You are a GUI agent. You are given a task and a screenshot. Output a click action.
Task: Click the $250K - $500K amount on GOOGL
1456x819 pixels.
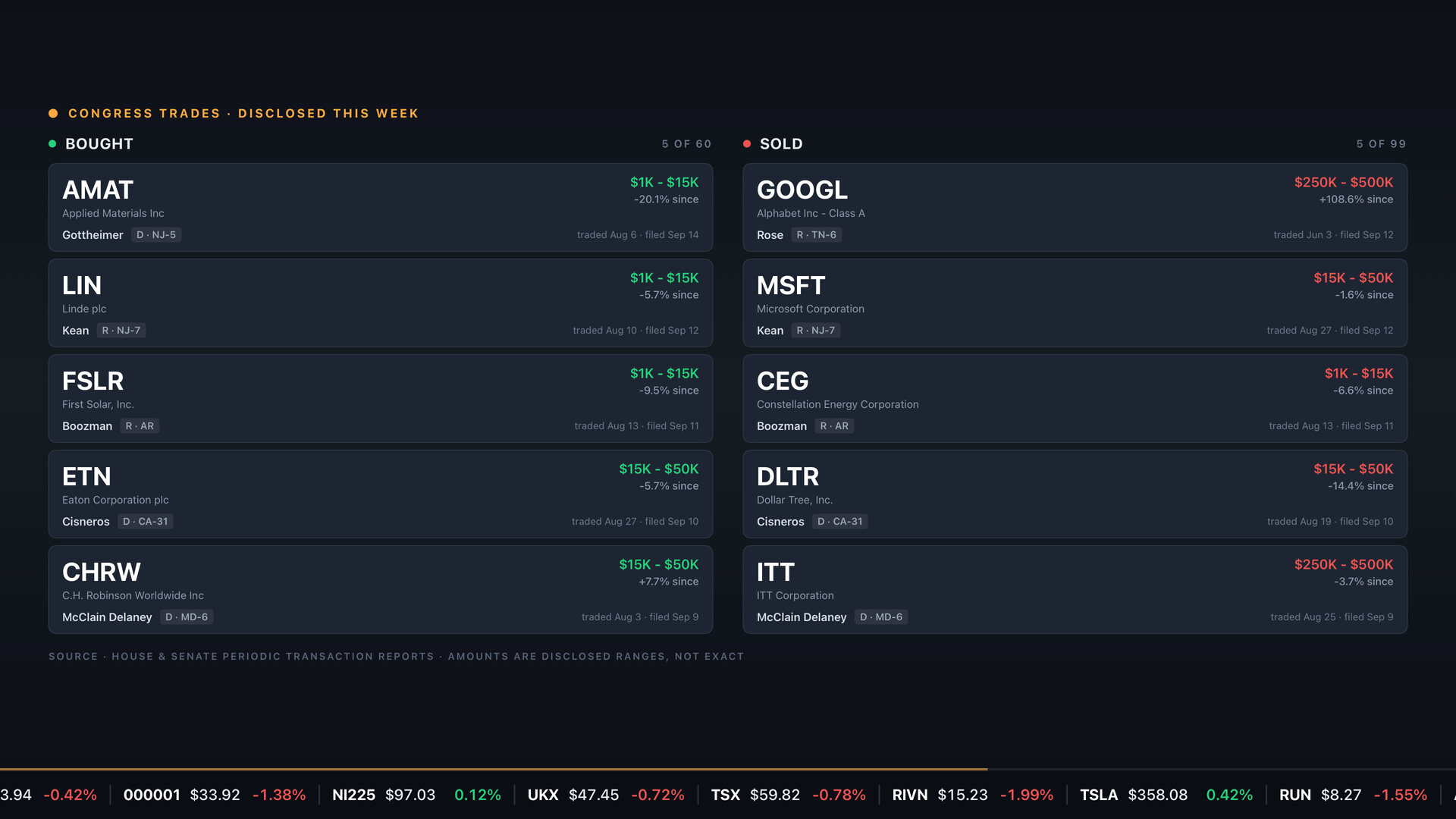point(1344,182)
